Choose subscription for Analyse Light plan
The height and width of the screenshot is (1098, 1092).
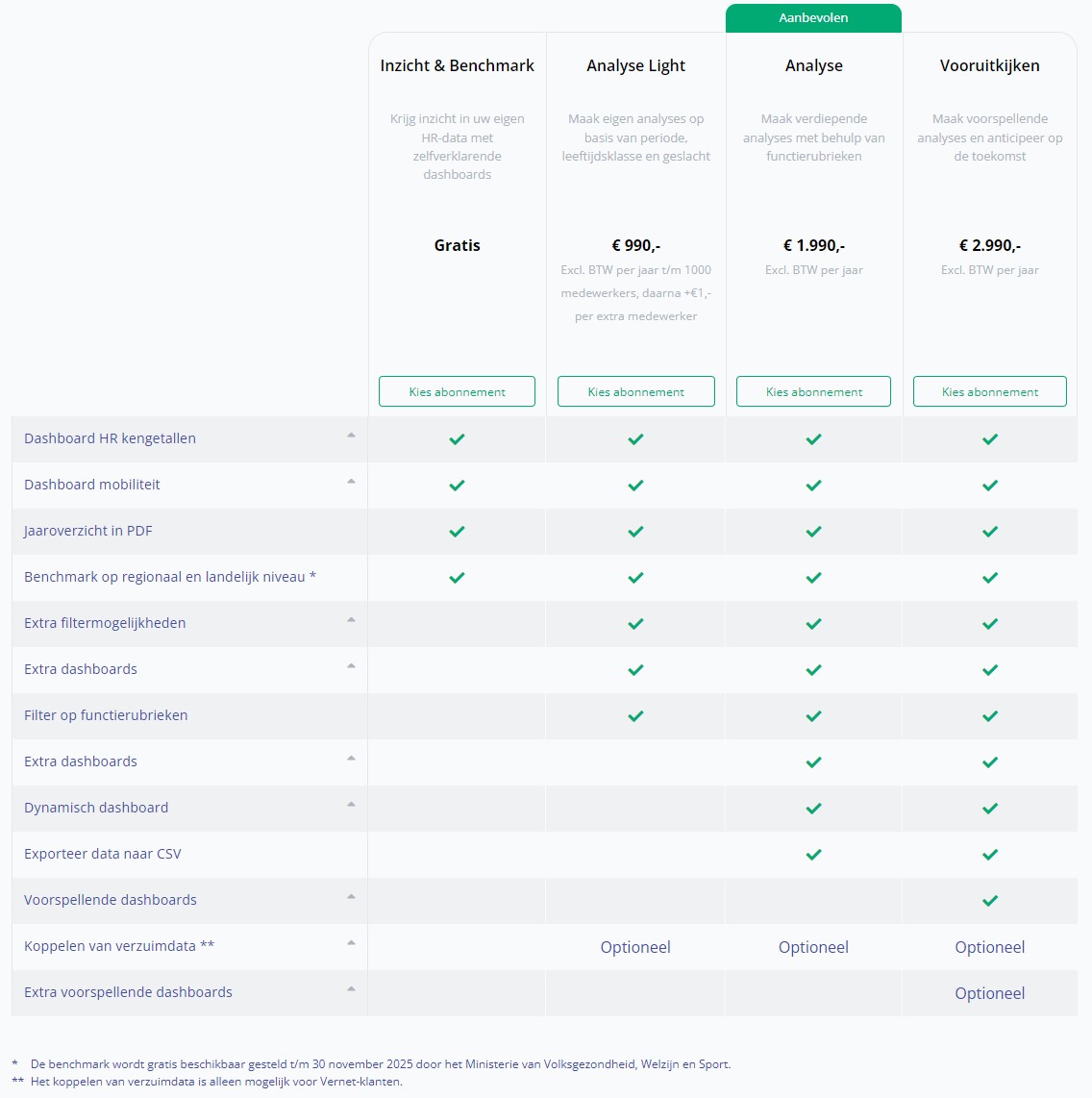(x=635, y=391)
